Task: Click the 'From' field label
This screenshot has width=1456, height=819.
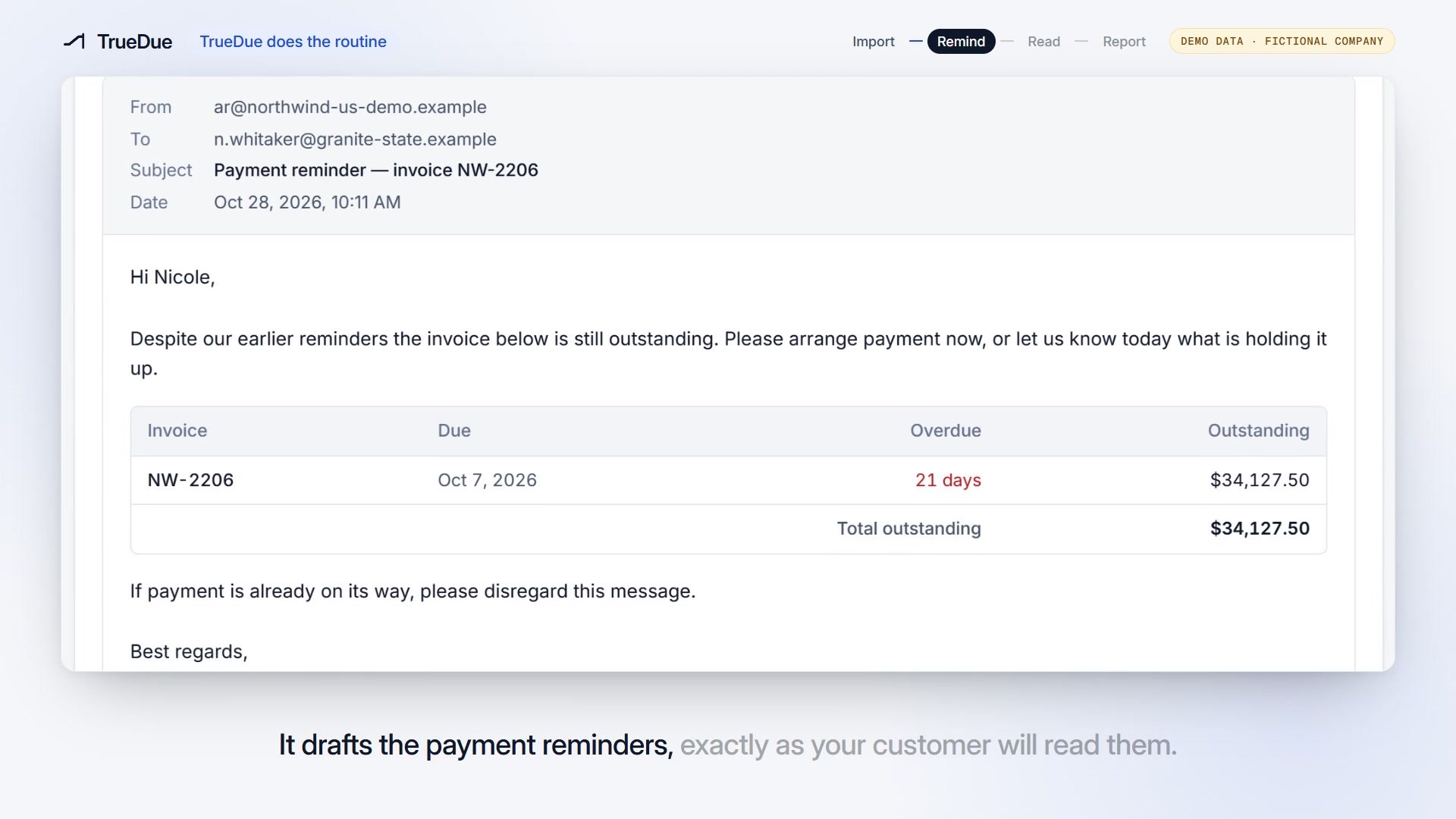Action: [x=151, y=107]
